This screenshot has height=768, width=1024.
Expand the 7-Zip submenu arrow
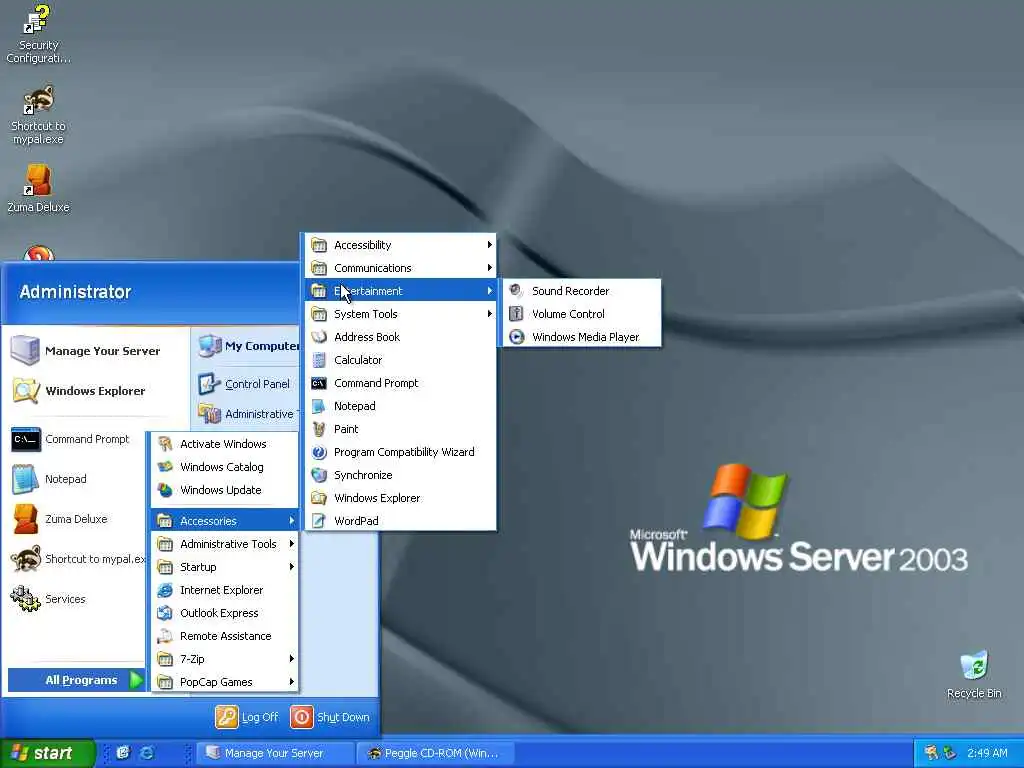(x=291, y=659)
